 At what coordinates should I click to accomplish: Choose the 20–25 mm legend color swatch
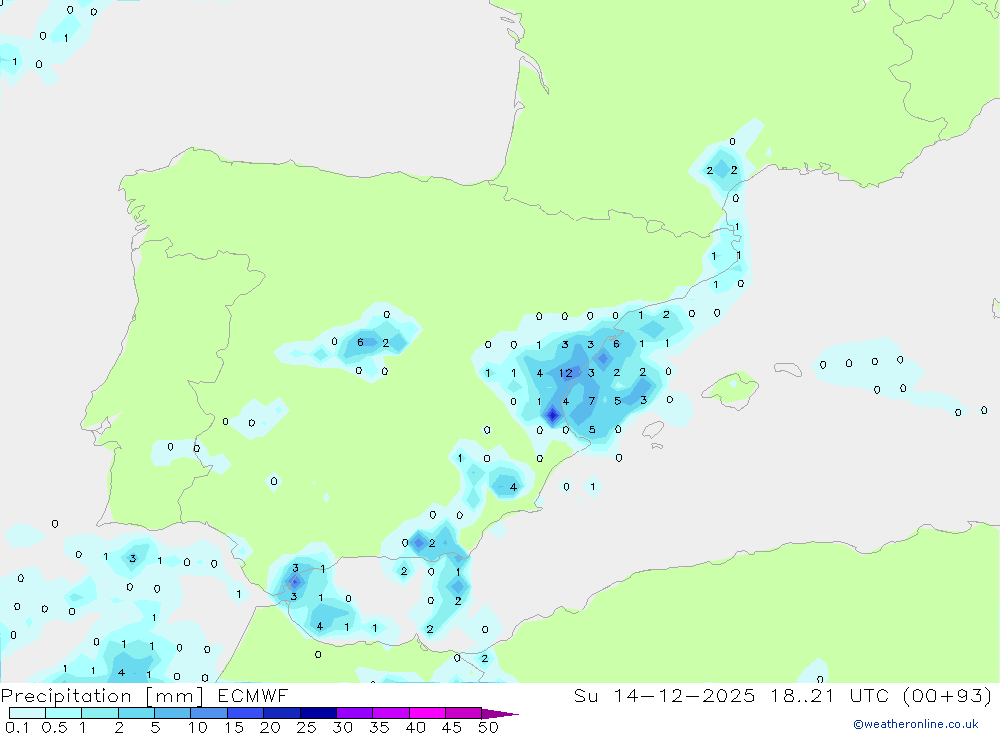tap(281, 713)
